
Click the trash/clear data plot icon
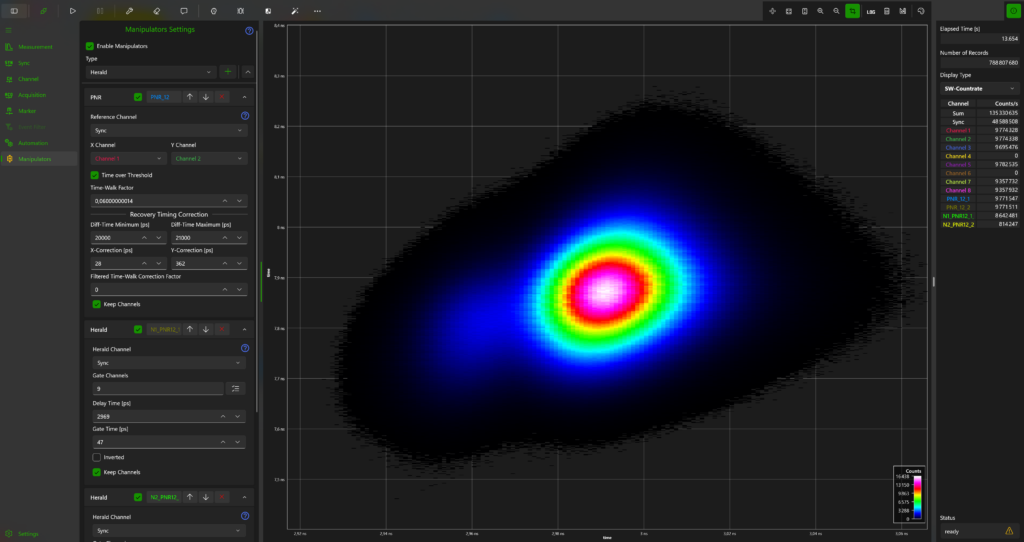(887, 11)
